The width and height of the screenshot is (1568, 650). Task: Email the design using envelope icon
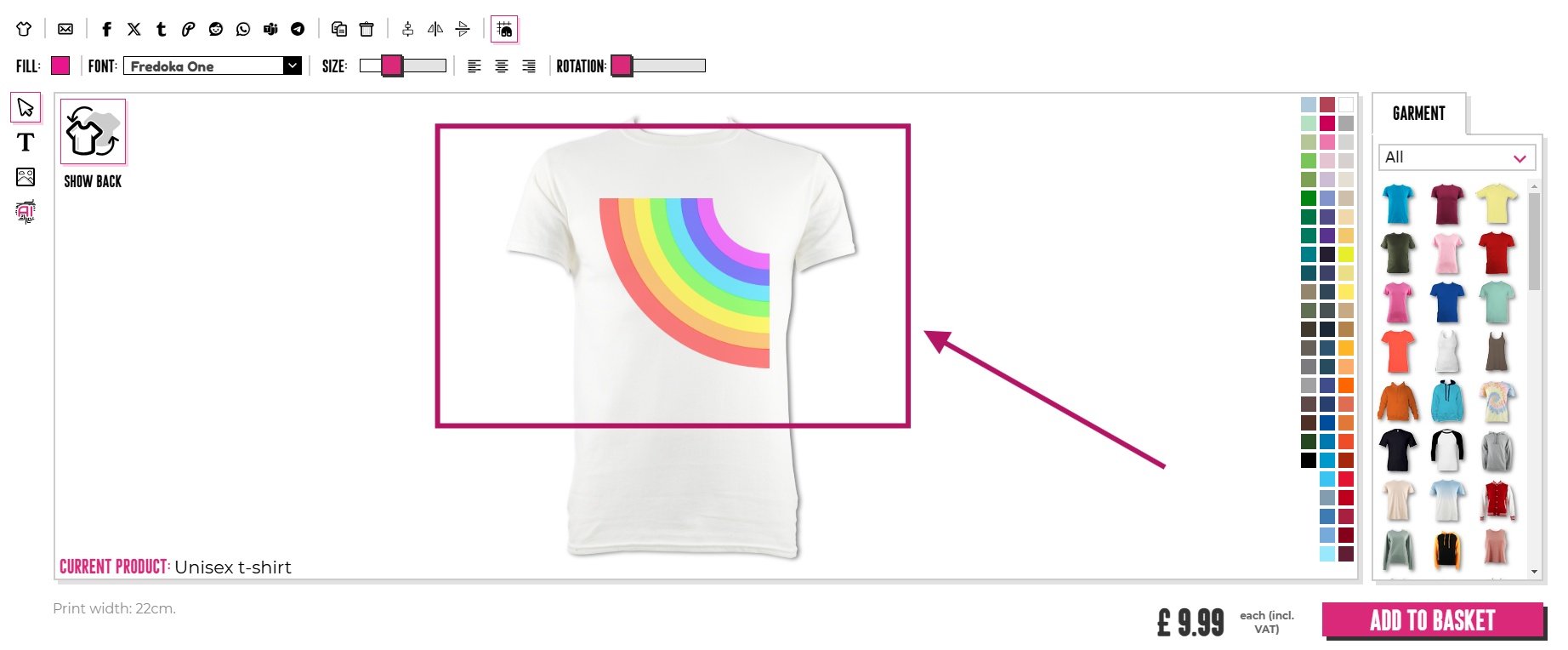65,29
